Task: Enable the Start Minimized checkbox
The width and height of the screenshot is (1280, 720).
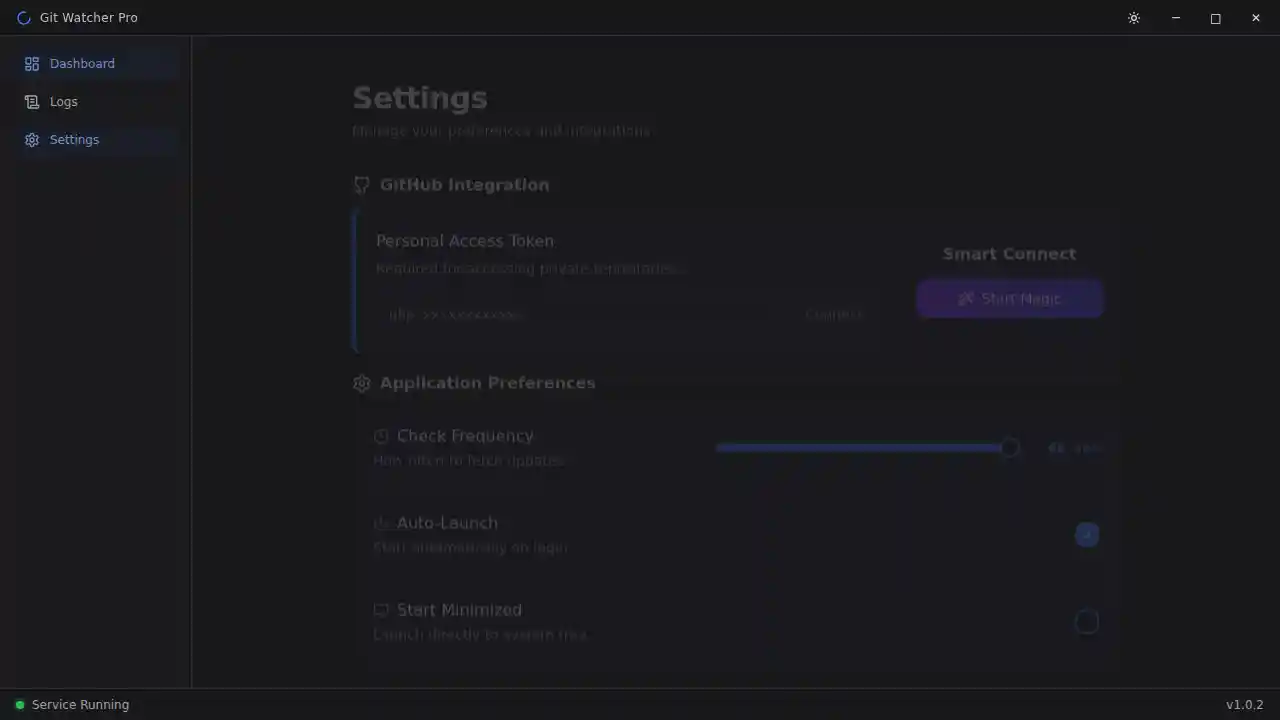Action: 1086,622
